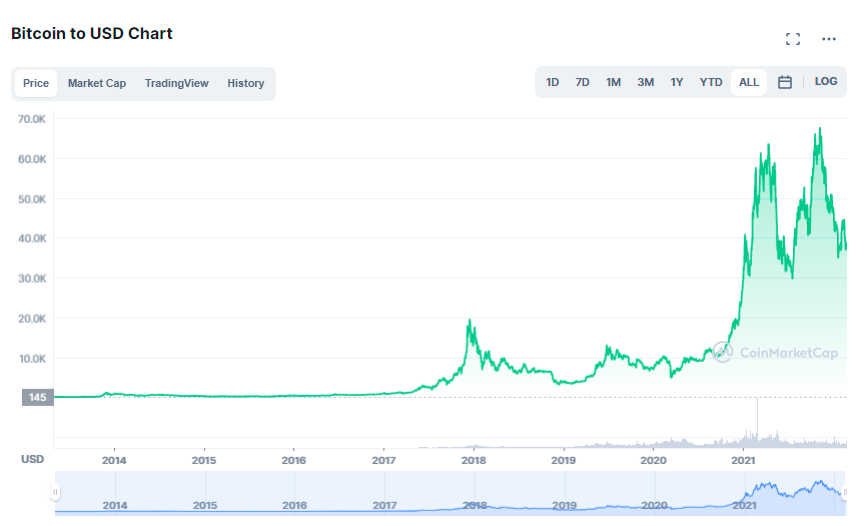Screen dimensions: 866x526
Task: Switch to the TradingView tab
Action: 177,83
